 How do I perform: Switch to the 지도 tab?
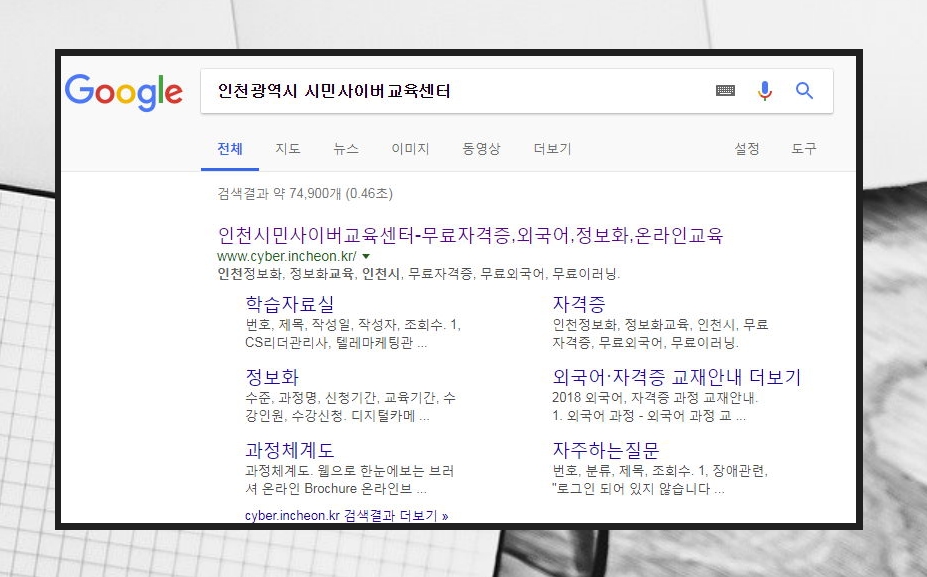pyautogui.click(x=288, y=149)
